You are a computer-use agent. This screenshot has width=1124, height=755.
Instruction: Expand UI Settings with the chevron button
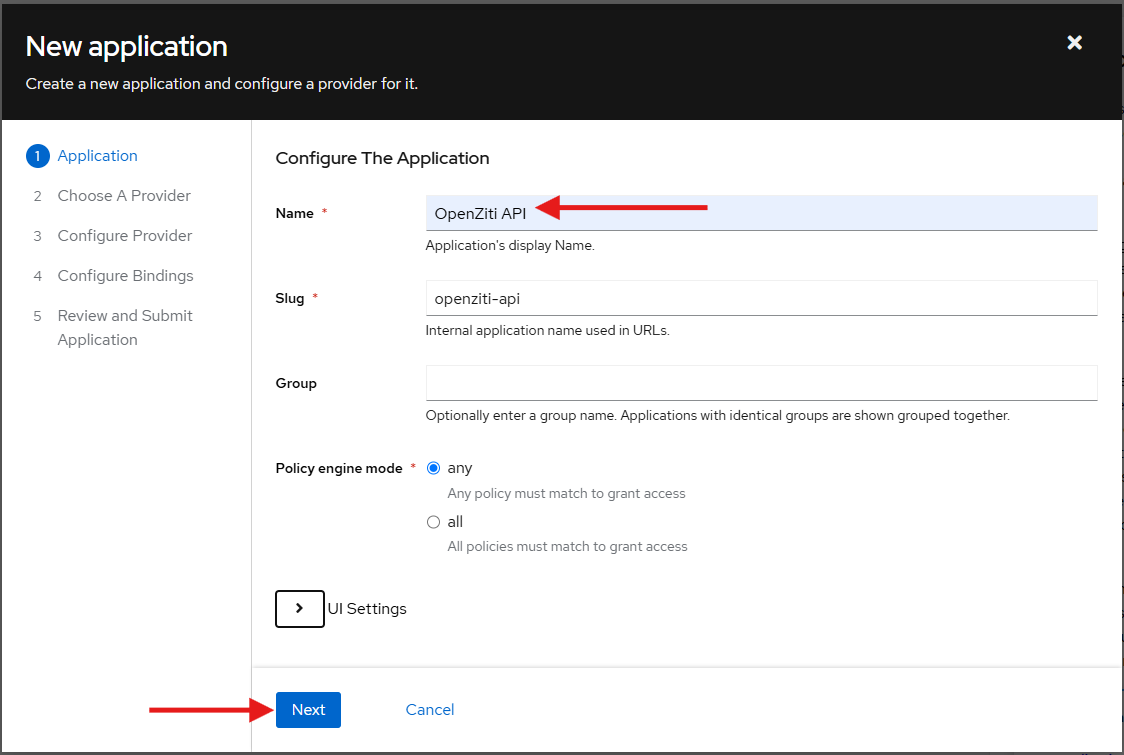(299, 608)
